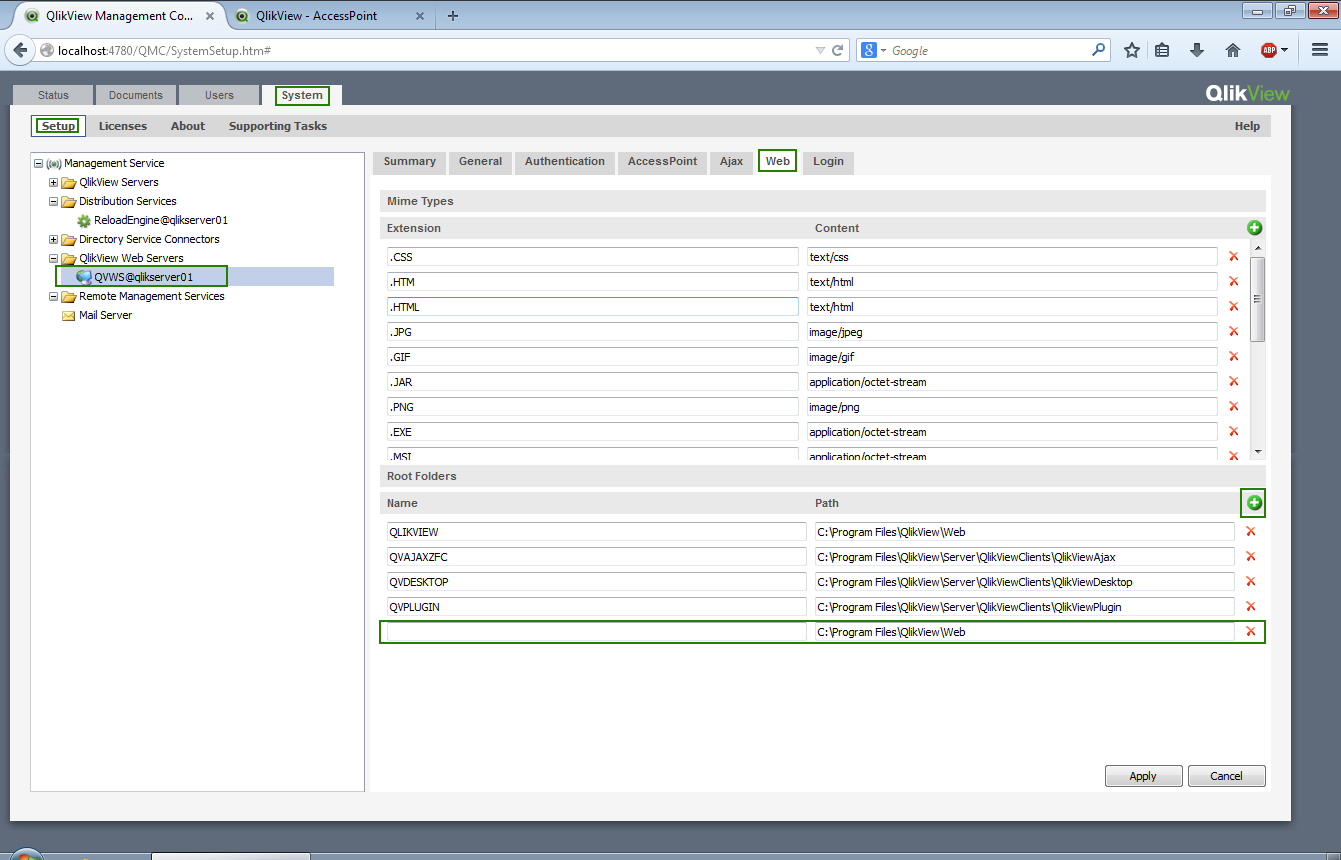Open the Authentication tab
Screen dimensions: 1341x860
click(x=565, y=162)
